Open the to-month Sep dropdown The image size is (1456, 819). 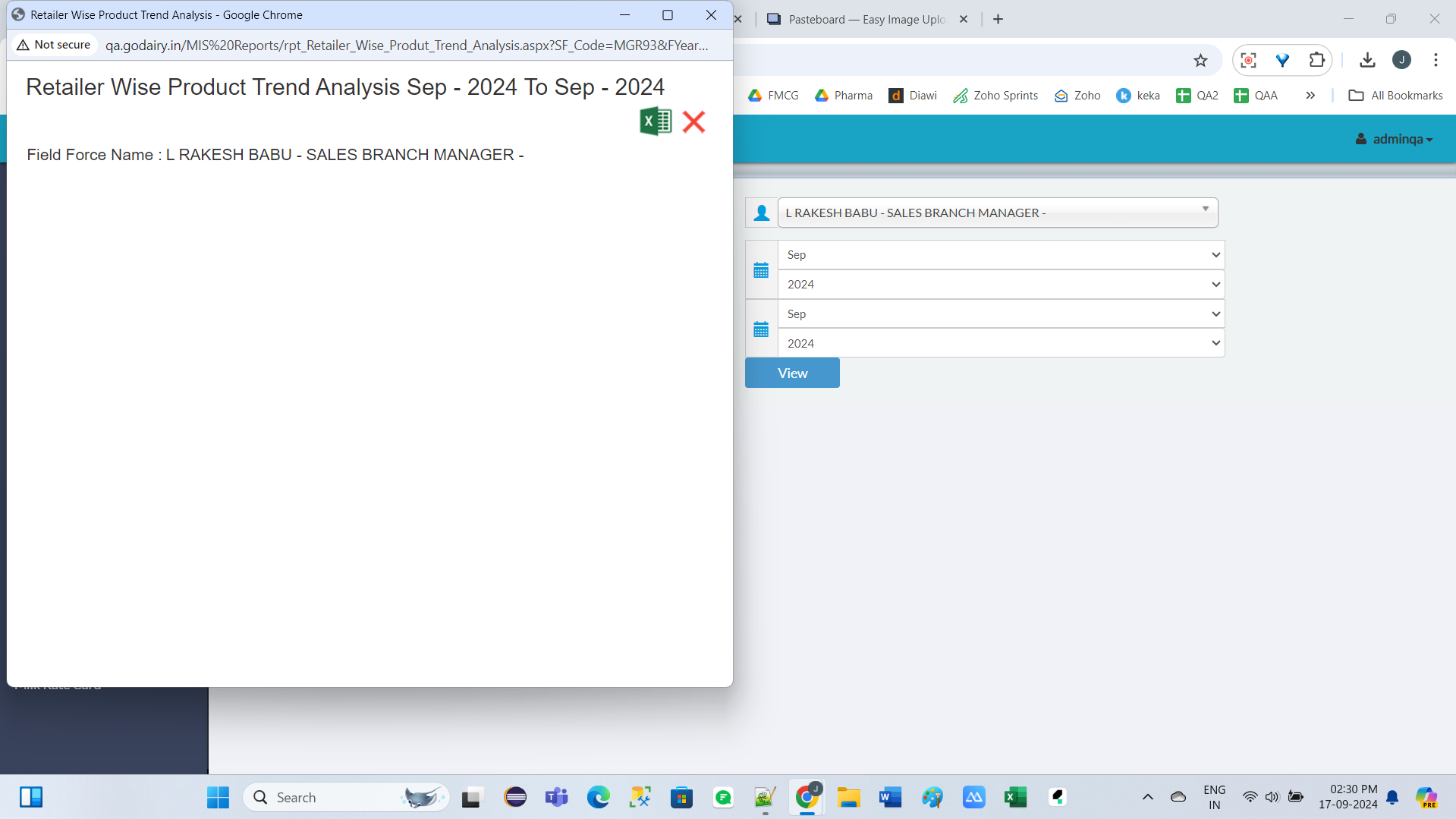pos(1002,314)
